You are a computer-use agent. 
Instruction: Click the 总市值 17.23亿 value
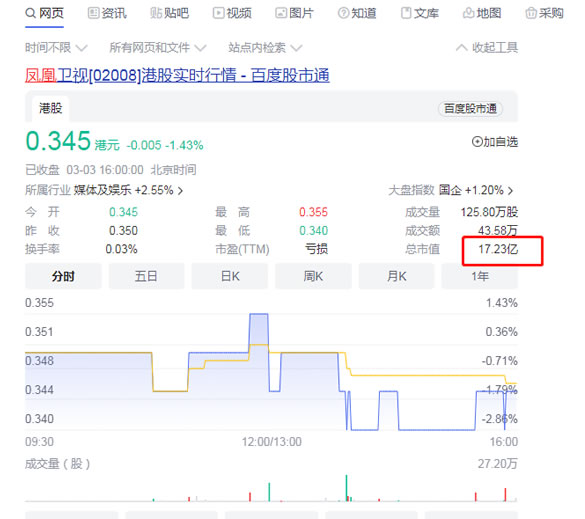click(x=498, y=249)
